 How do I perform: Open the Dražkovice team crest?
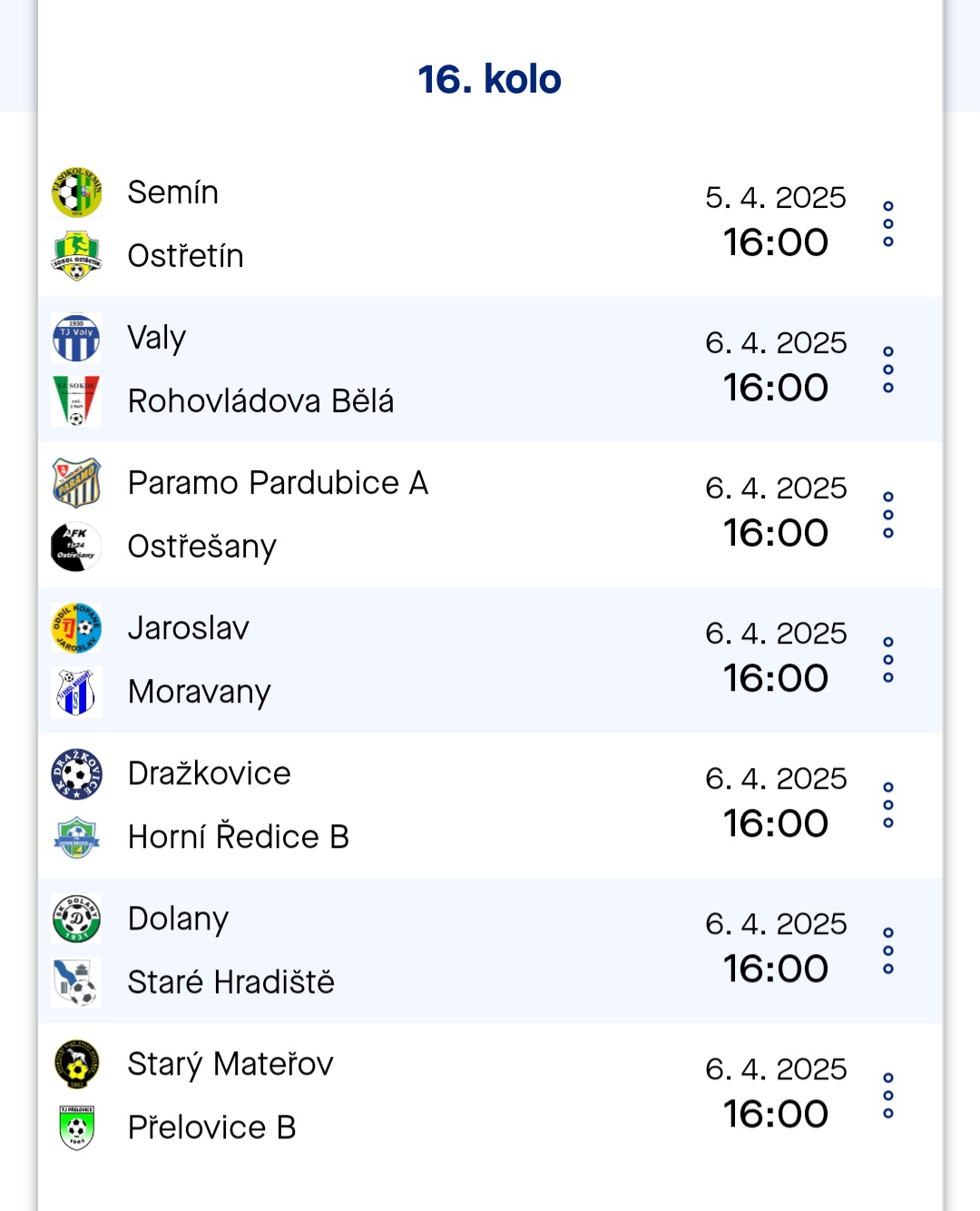coord(76,773)
